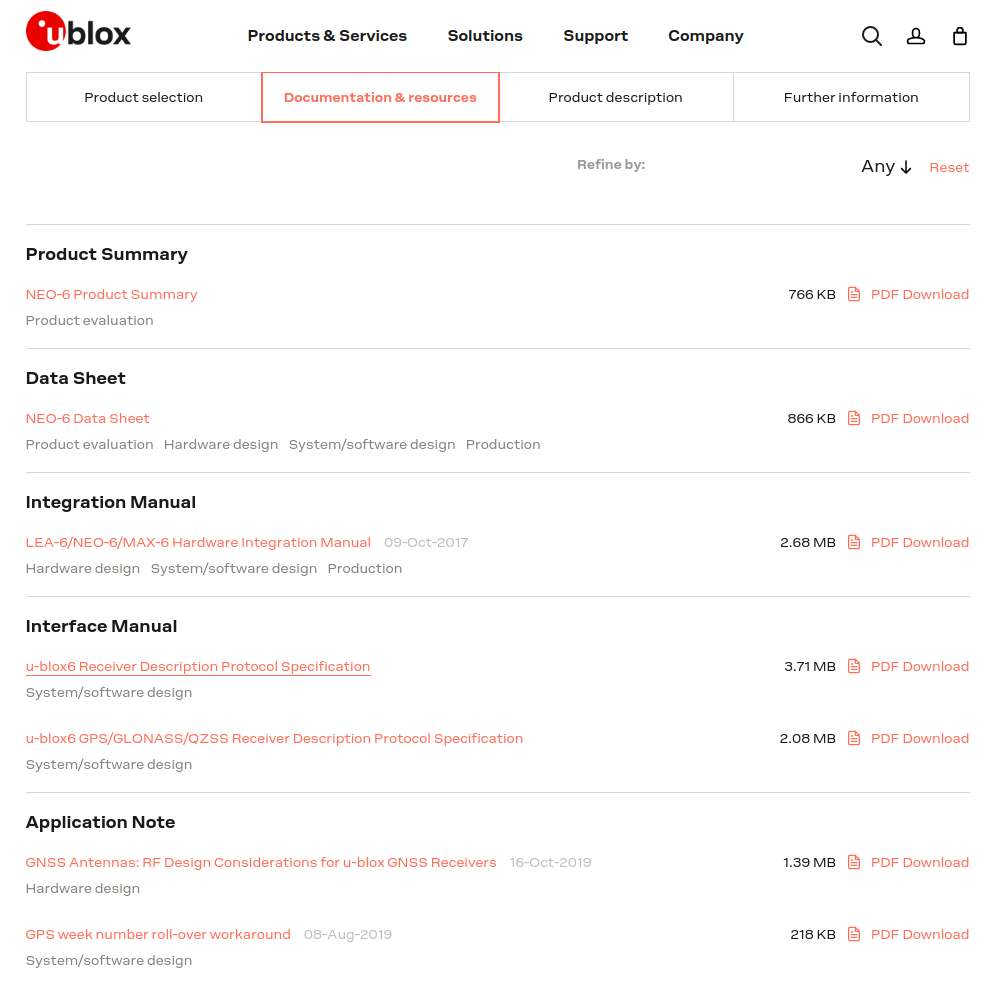984x986 pixels.
Task: Click the 16-Oct-2019 date text
Action: coord(550,862)
